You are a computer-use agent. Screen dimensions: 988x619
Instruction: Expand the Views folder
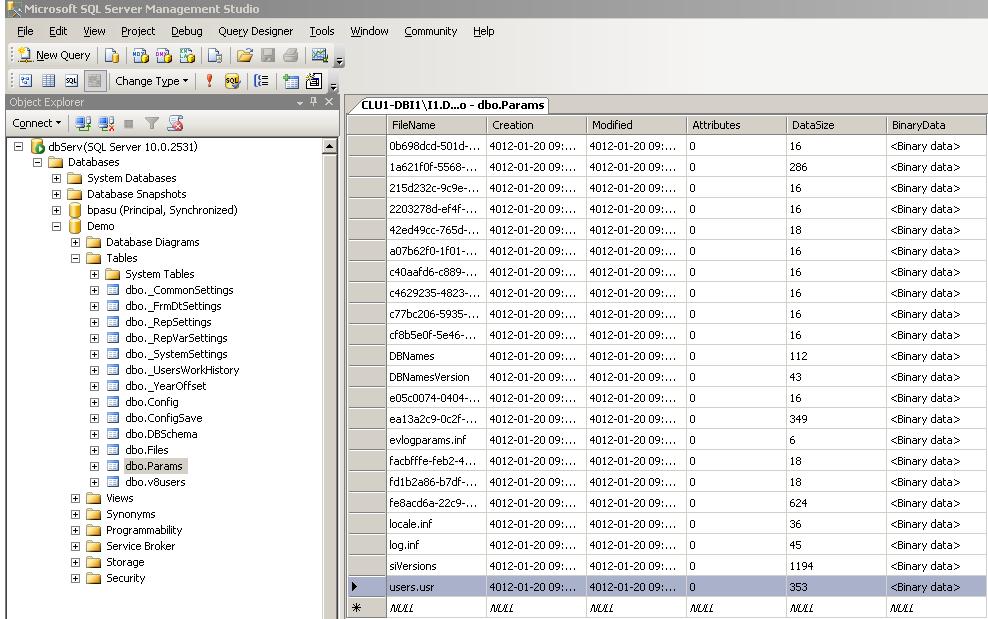(x=76, y=498)
